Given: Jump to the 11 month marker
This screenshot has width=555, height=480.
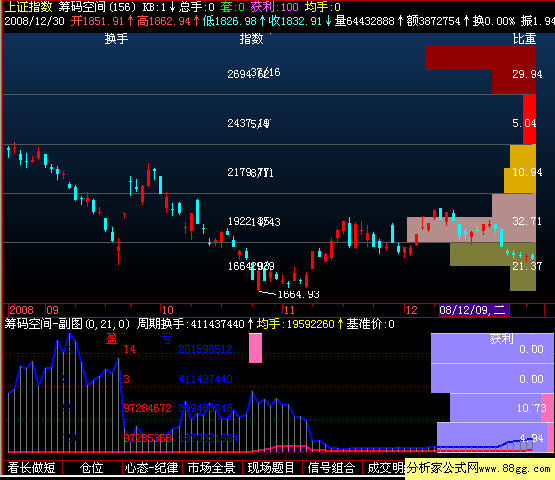Looking at the screenshot, I should 290,310.
